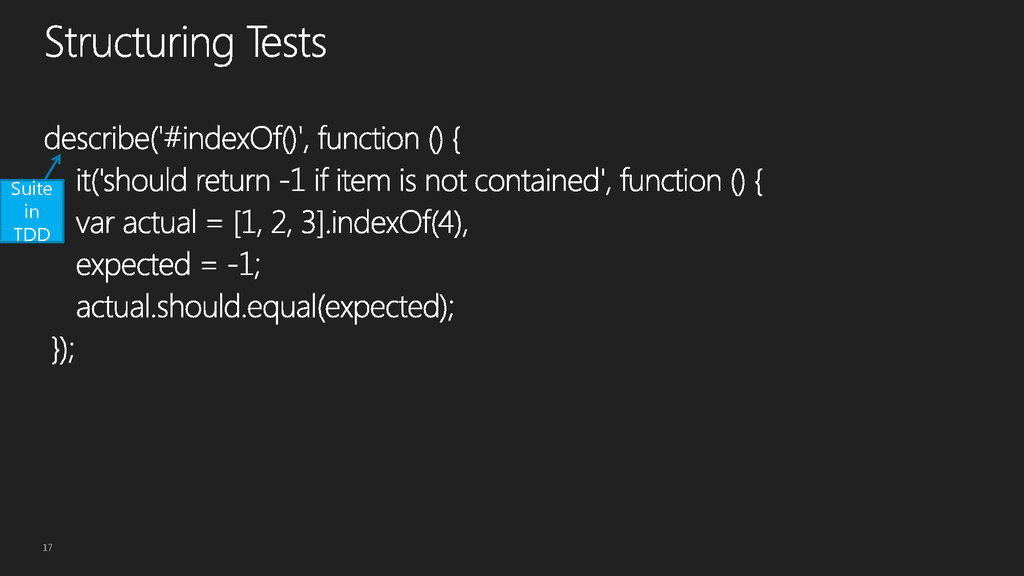Click the 'actual.should.equal(expected);' line
1024x576 pixels.
[265, 307]
